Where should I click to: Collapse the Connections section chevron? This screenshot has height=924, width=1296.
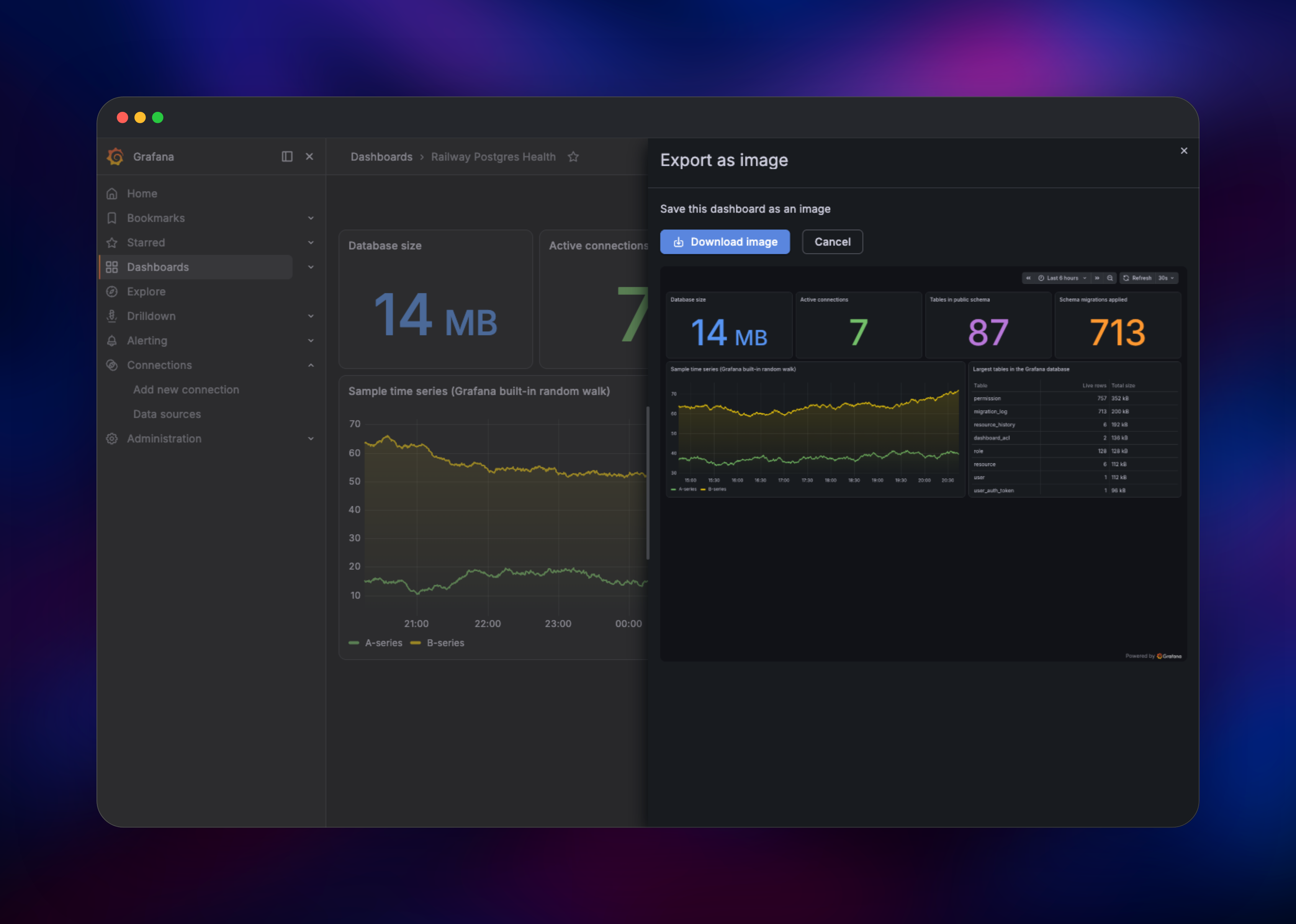coord(311,365)
